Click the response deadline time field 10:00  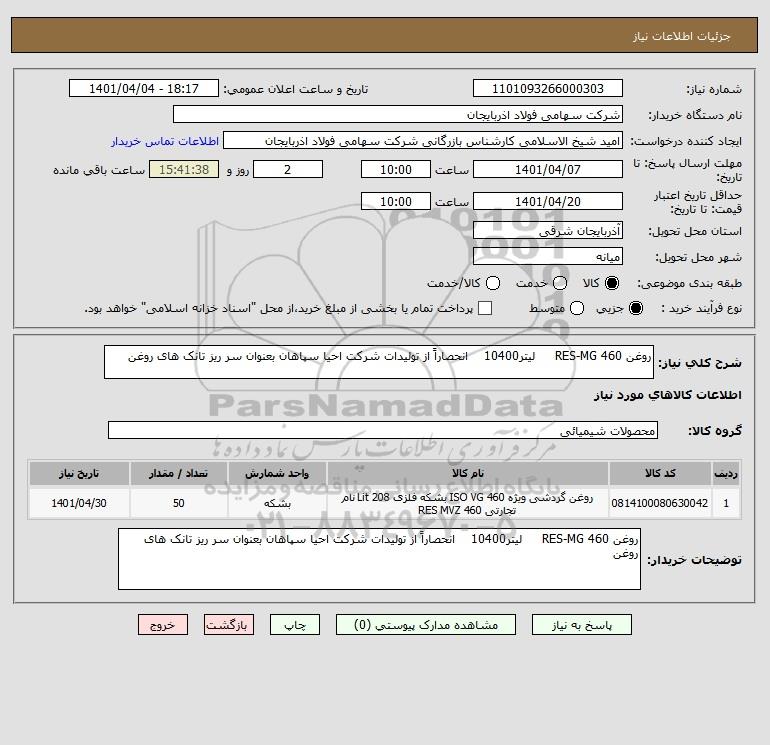396,169
